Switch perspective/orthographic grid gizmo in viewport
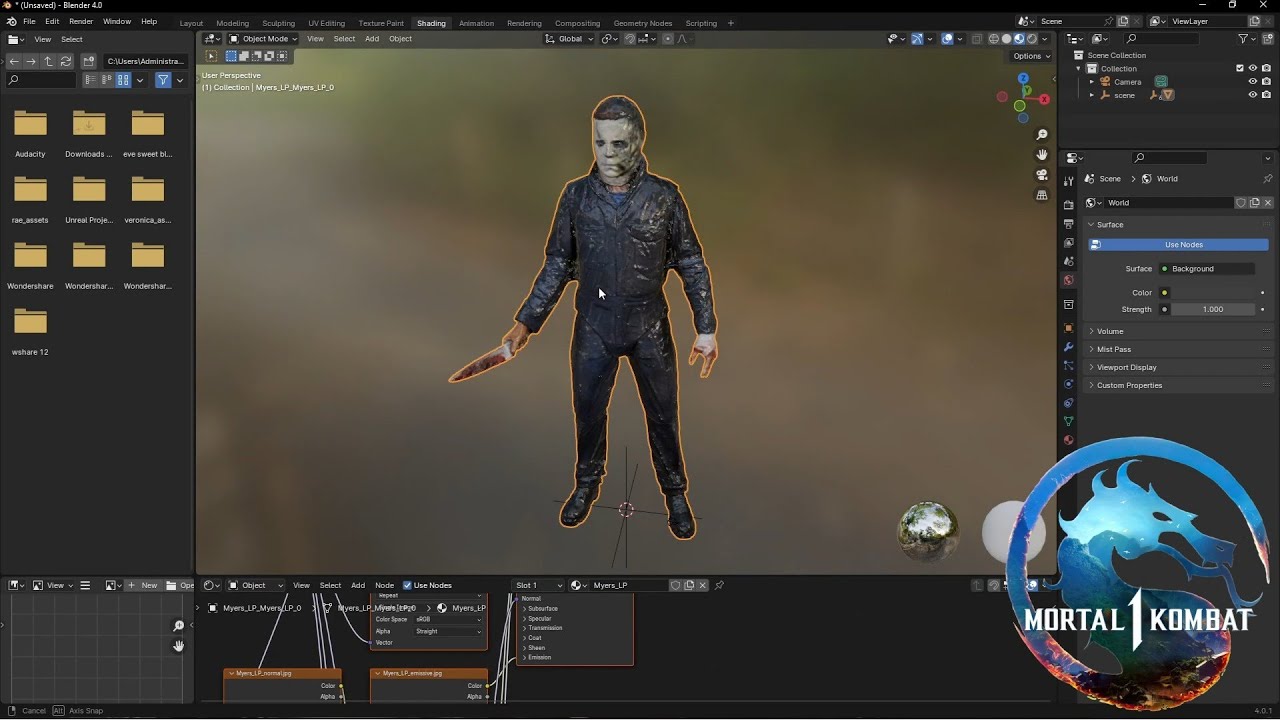The height and width of the screenshot is (720, 1280). [1042, 195]
